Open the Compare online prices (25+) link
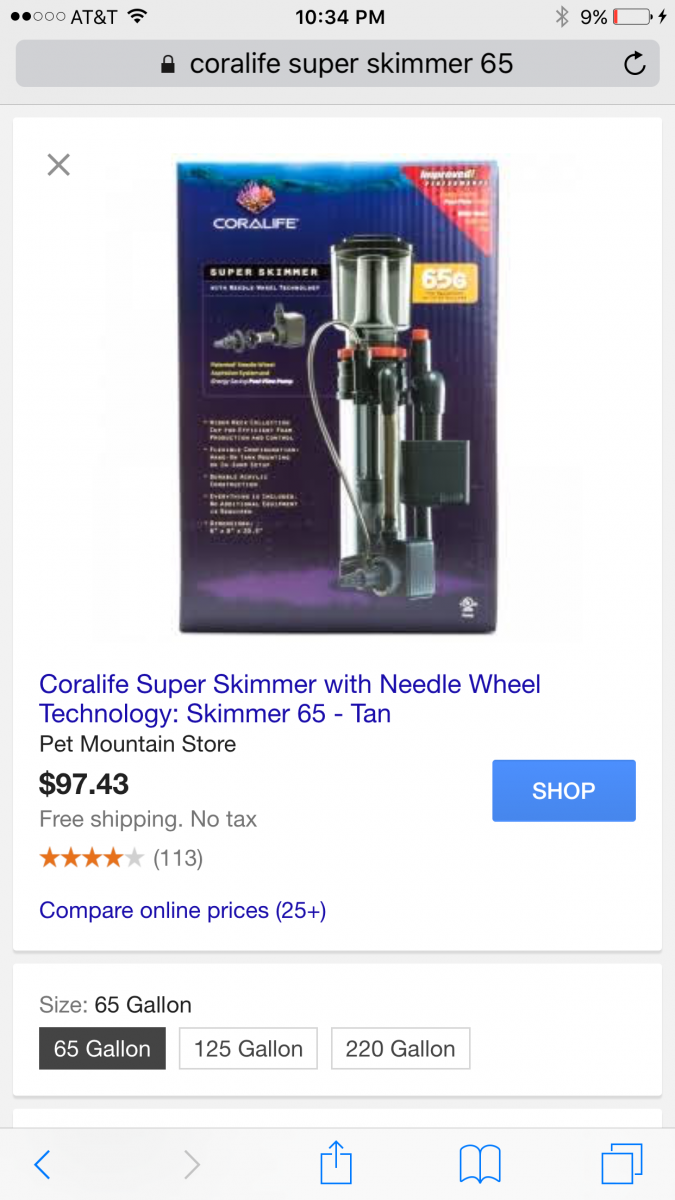The width and height of the screenshot is (675, 1200). pos(183,910)
